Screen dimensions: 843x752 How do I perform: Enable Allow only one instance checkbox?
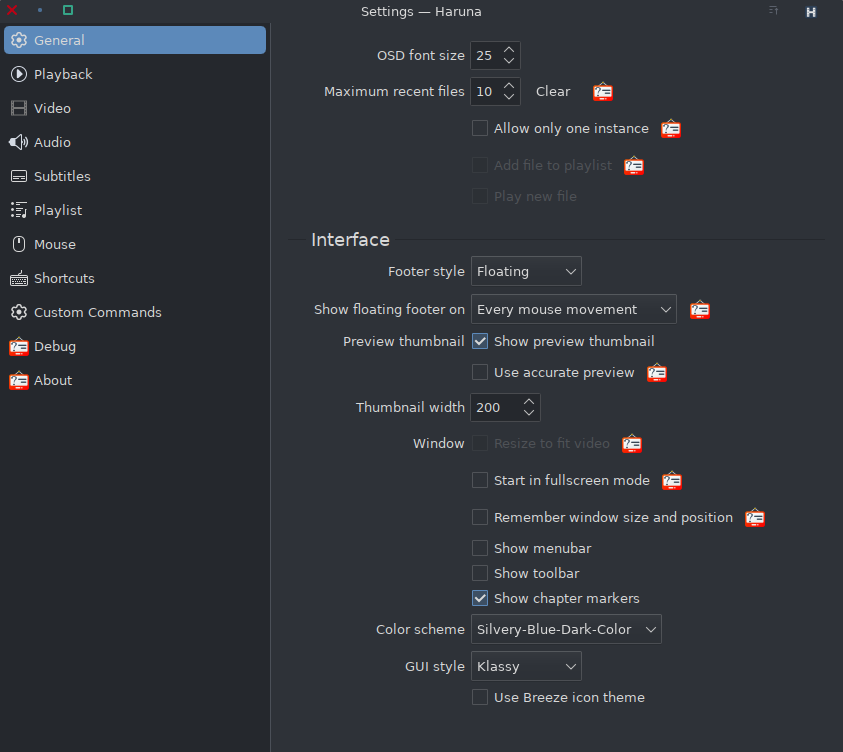pos(480,128)
